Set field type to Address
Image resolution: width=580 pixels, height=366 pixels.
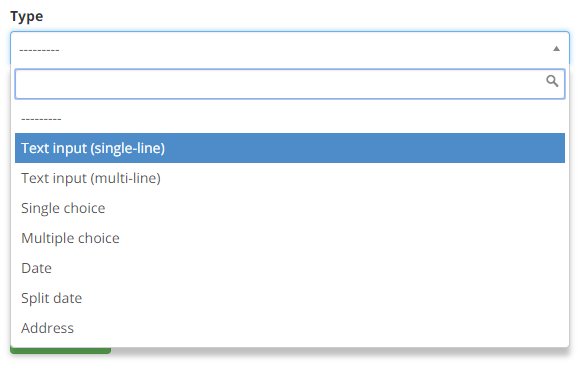tap(290, 328)
